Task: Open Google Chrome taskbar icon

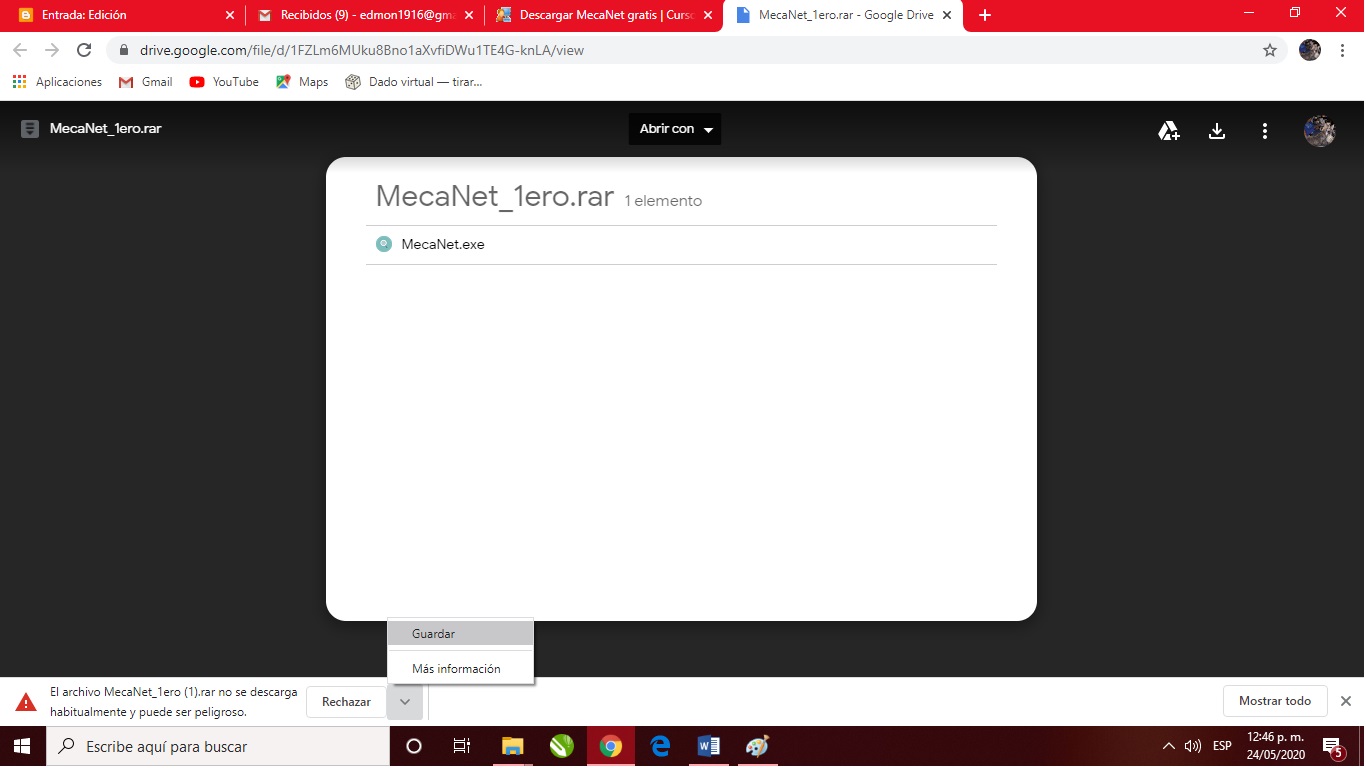Action: [610, 746]
